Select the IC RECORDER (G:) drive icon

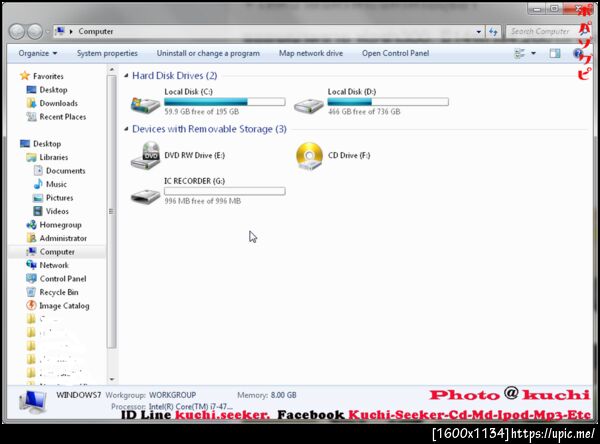click(145, 196)
